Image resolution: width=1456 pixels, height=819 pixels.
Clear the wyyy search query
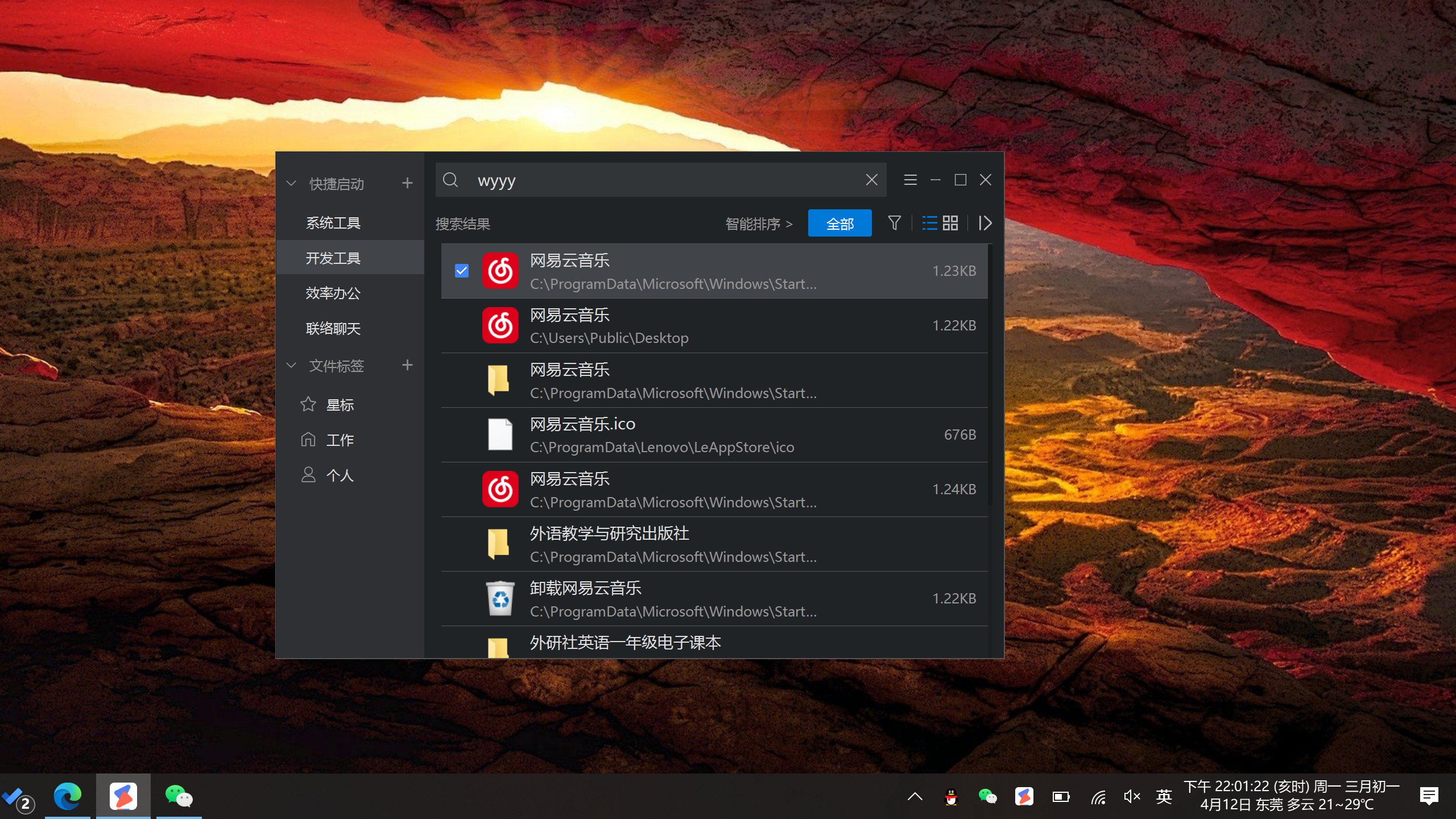pos(871,180)
